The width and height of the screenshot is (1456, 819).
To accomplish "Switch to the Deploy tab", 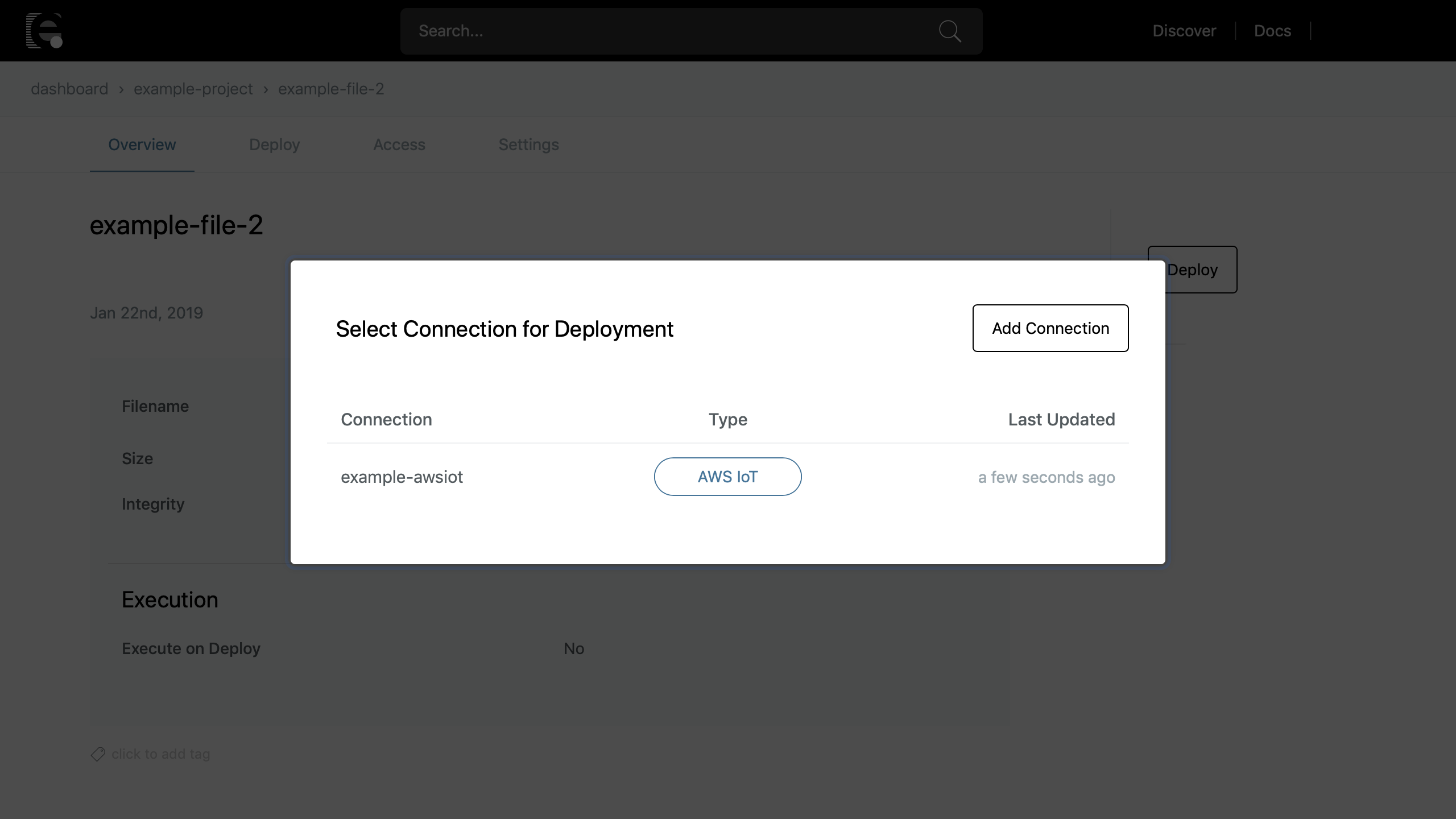I will click(274, 144).
